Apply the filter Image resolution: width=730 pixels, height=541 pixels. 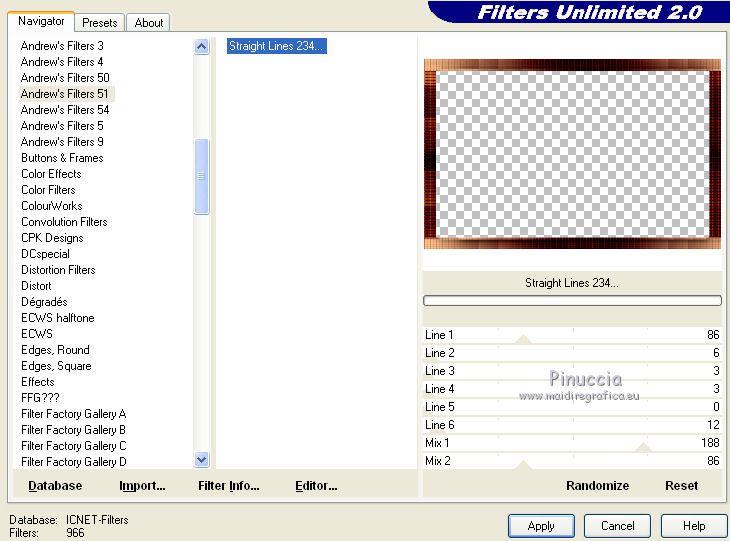pos(541,526)
